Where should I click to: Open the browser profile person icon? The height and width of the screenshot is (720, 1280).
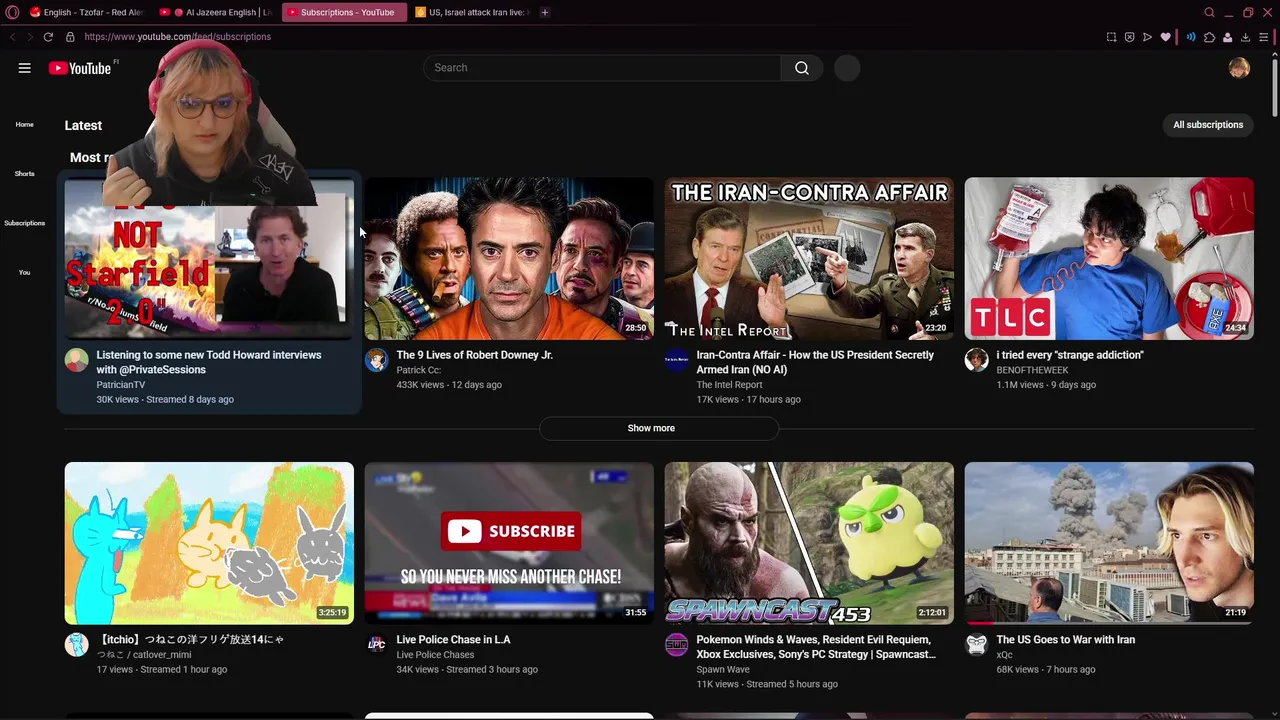1227,37
